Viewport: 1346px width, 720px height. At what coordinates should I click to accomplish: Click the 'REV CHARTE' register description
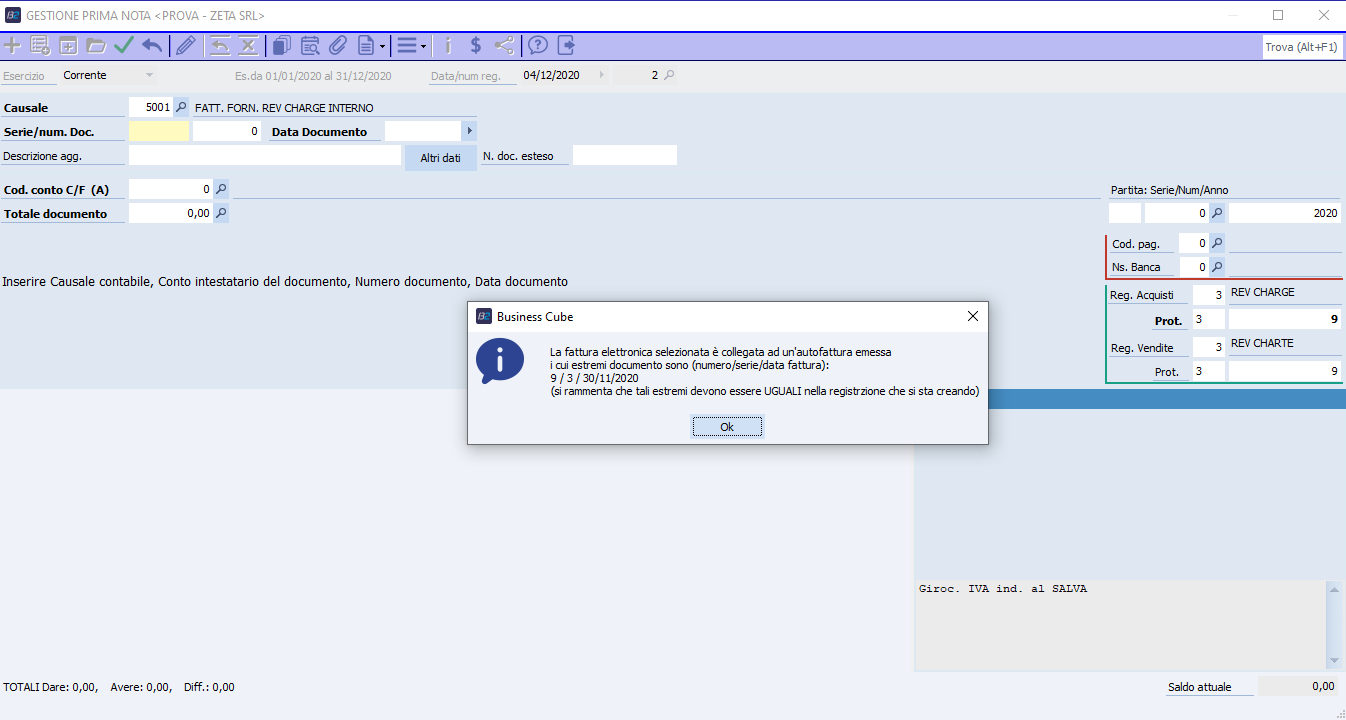coord(1262,343)
